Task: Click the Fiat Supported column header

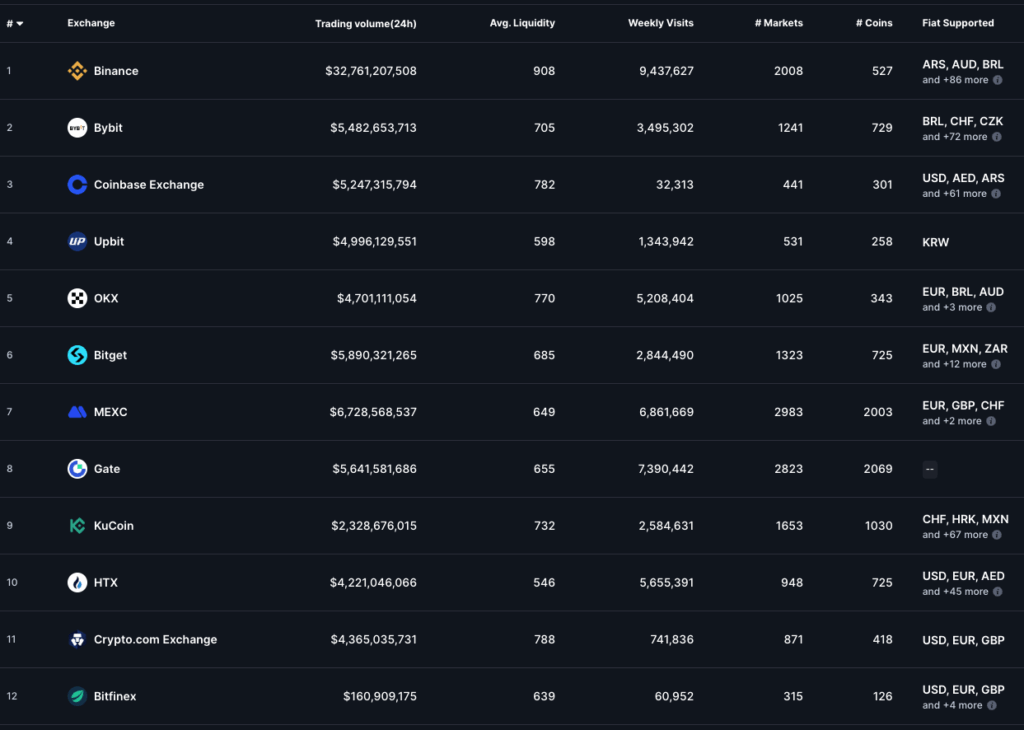Action: pyautogui.click(x=958, y=23)
